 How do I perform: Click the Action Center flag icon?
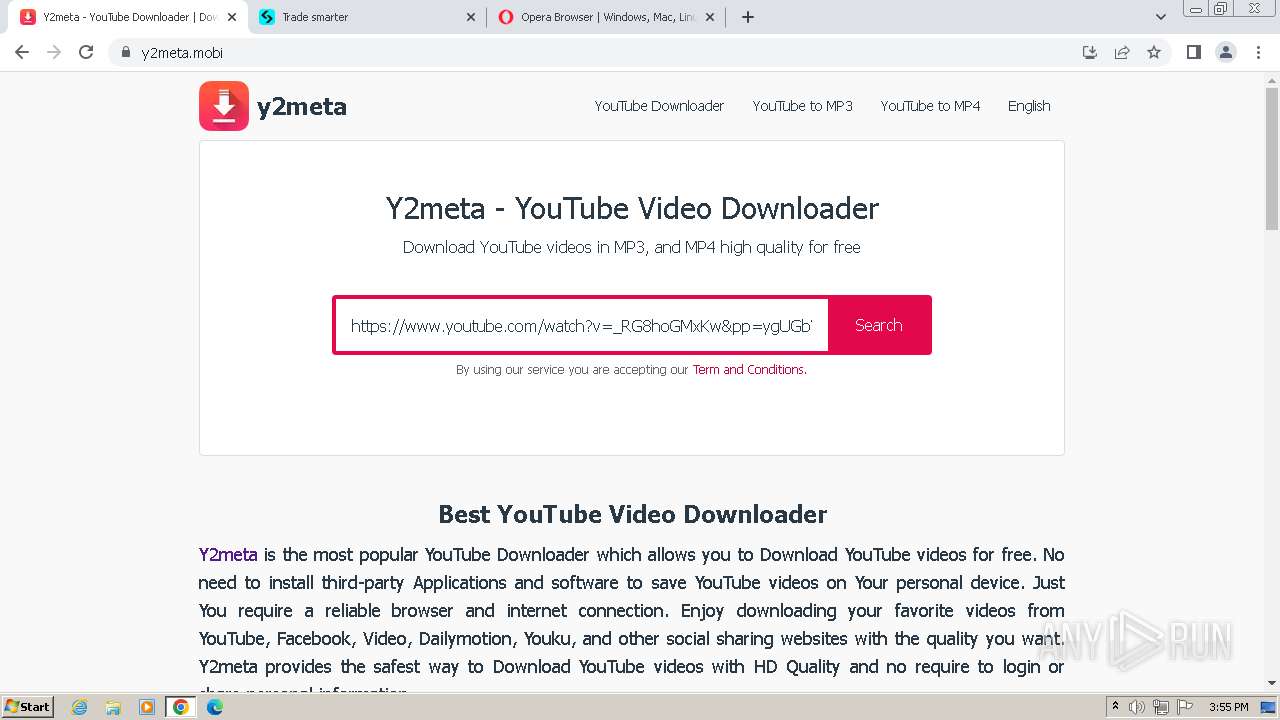[1185, 707]
